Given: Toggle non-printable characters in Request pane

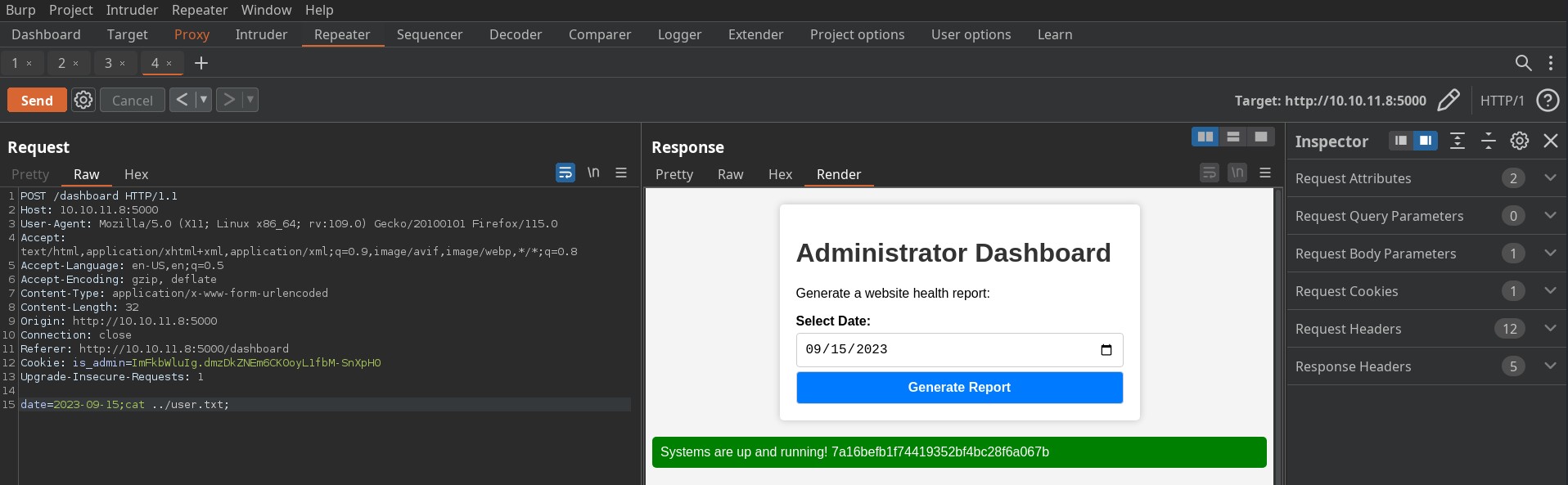Looking at the screenshot, I should (593, 173).
